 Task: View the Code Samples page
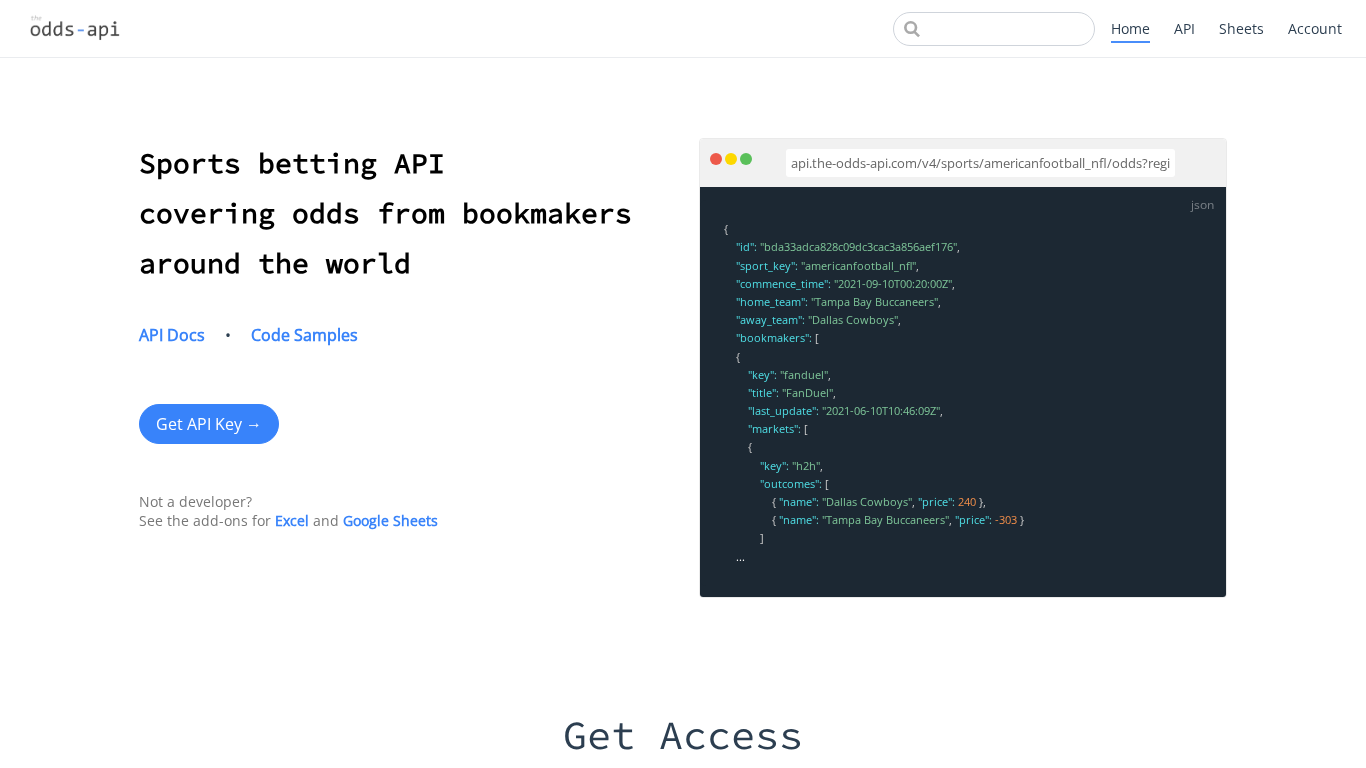click(x=304, y=335)
